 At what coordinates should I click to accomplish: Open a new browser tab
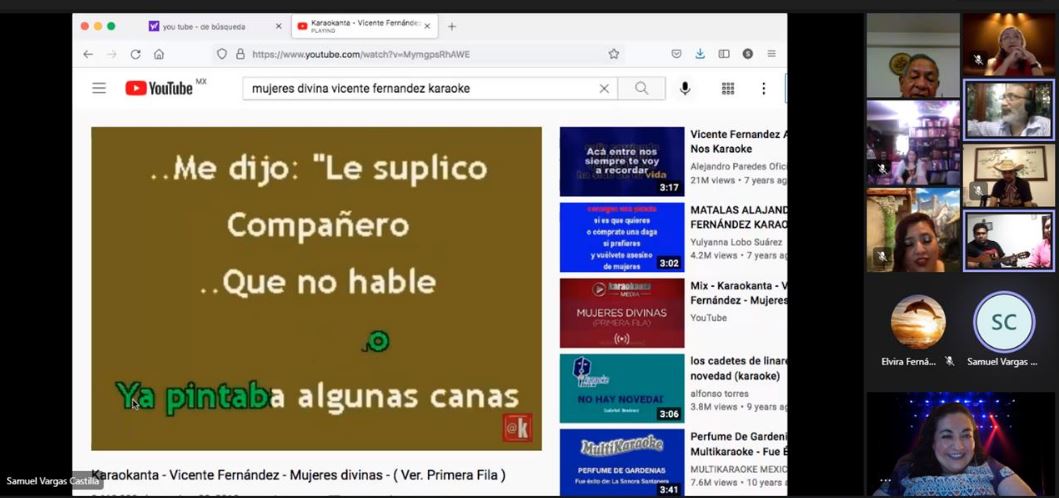[452, 26]
